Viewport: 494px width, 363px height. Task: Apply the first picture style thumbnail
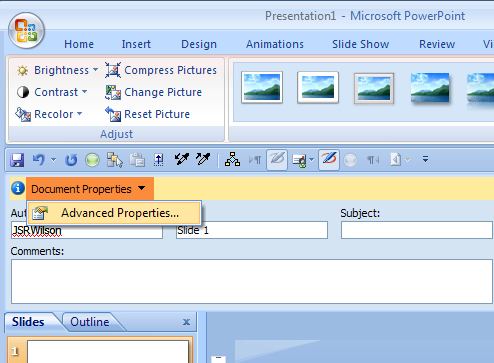point(262,87)
